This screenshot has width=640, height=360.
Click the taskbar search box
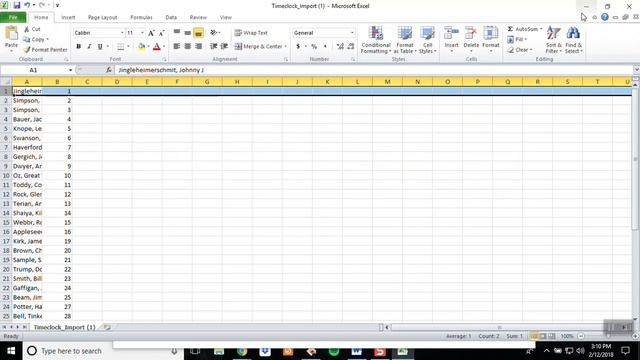coord(102,351)
